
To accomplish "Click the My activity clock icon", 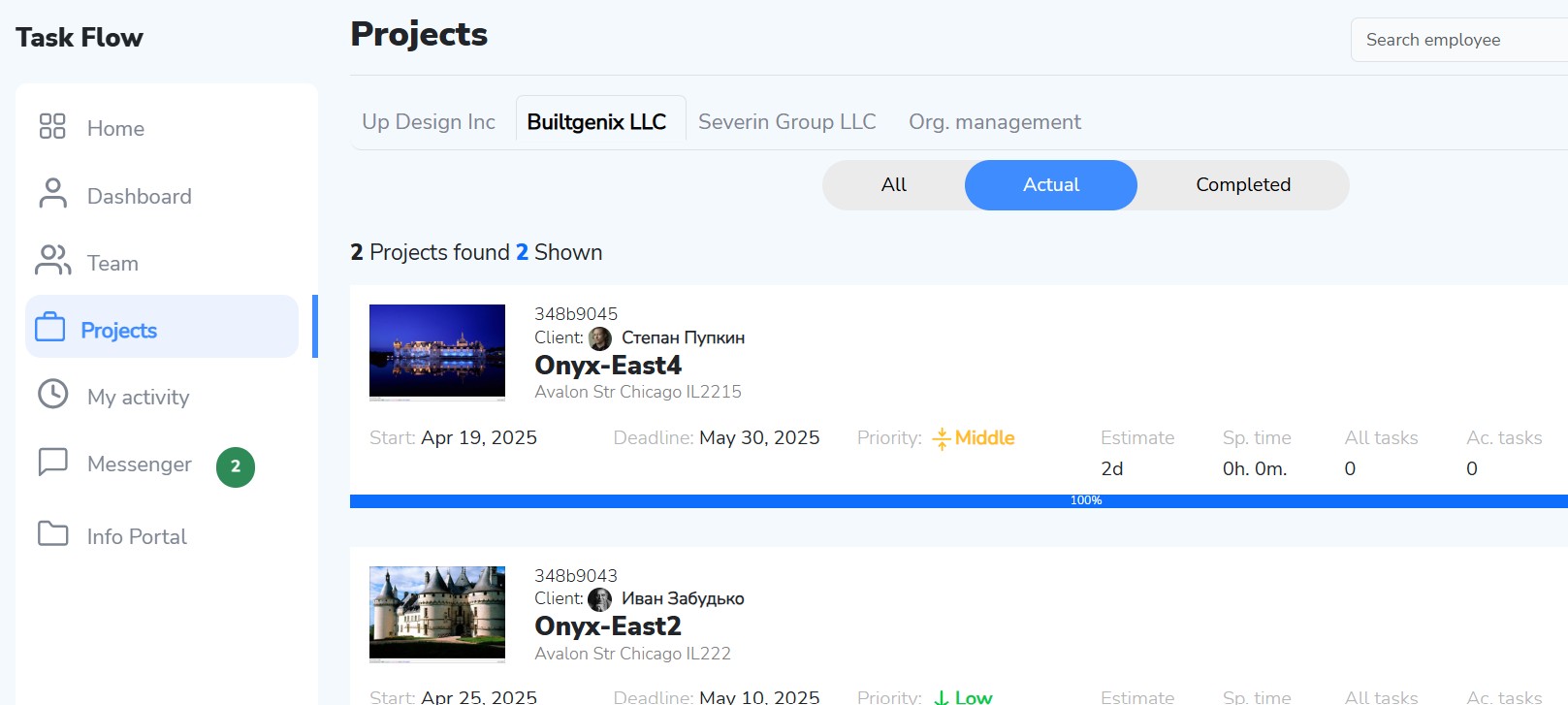I will point(52,394).
